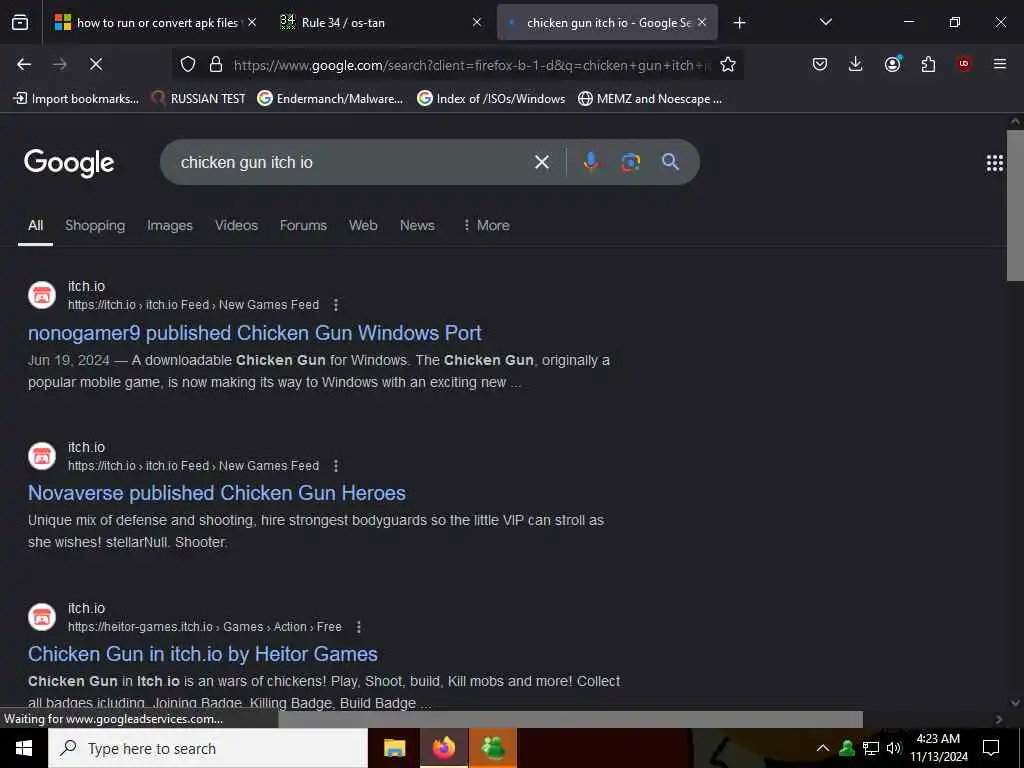Screen dimensions: 1024x768
Task: Open the volume control tray icon
Action: [893, 748]
